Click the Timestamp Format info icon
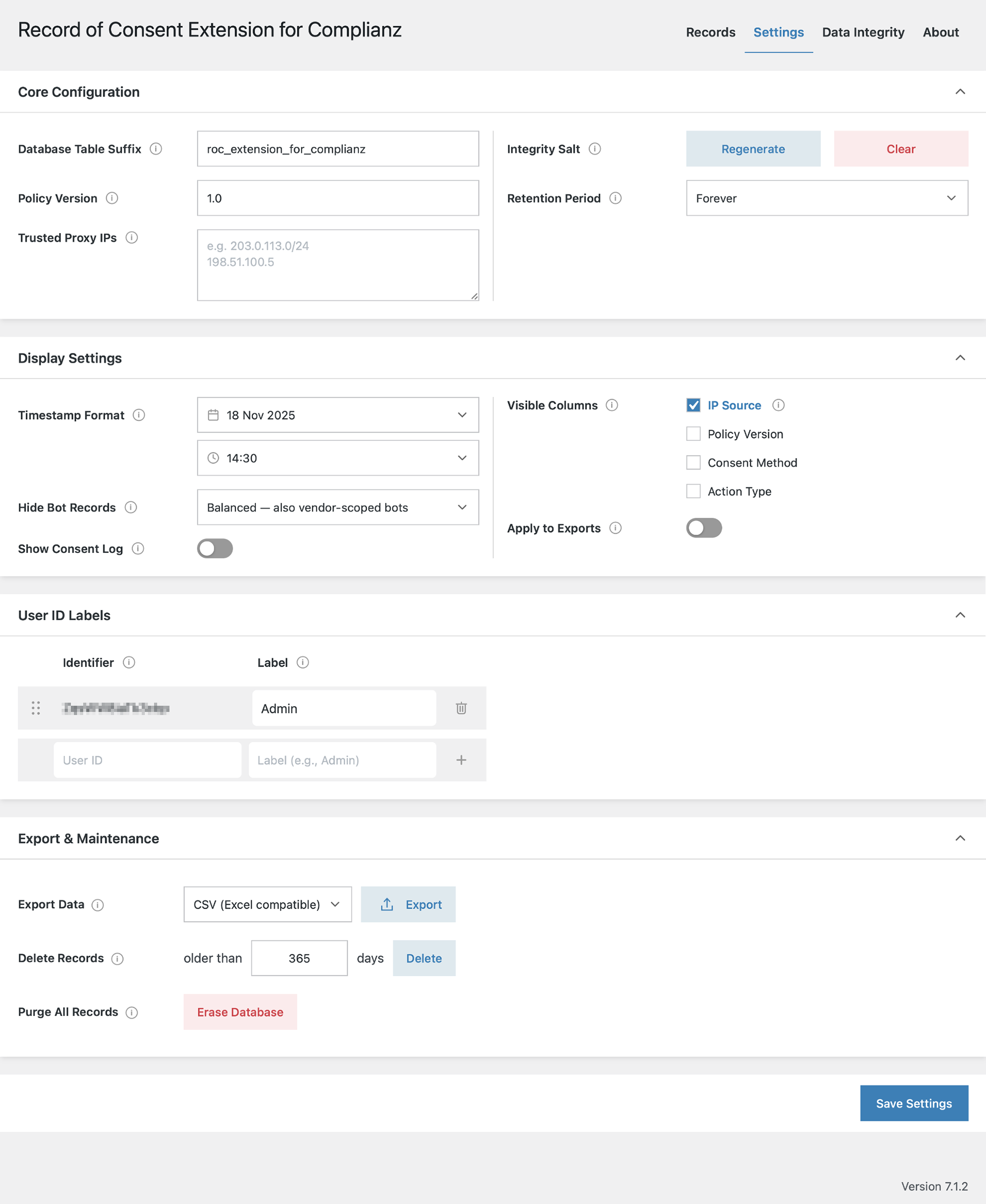Image resolution: width=986 pixels, height=1204 pixels. point(139,415)
